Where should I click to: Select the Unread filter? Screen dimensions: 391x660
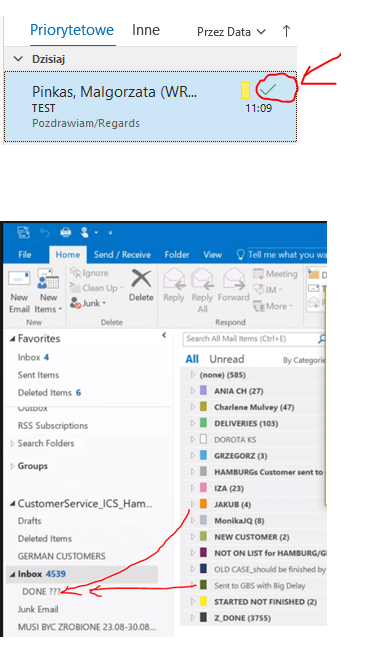(x=227, y=359)
